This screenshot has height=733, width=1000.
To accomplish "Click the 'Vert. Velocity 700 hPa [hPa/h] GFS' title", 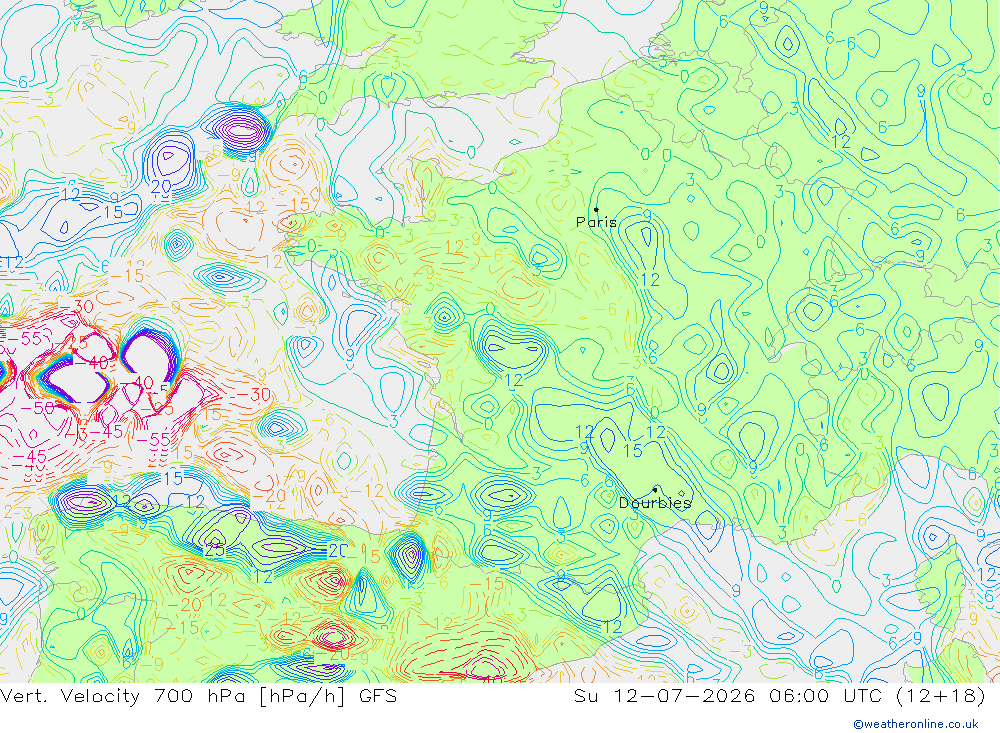I will [x=198, y=696].
